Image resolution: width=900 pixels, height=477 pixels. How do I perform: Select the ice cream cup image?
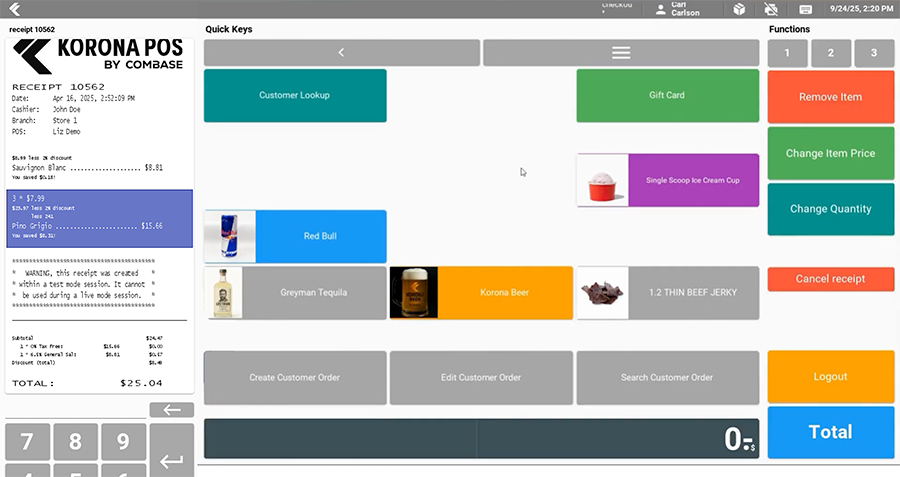coord(603,180)
